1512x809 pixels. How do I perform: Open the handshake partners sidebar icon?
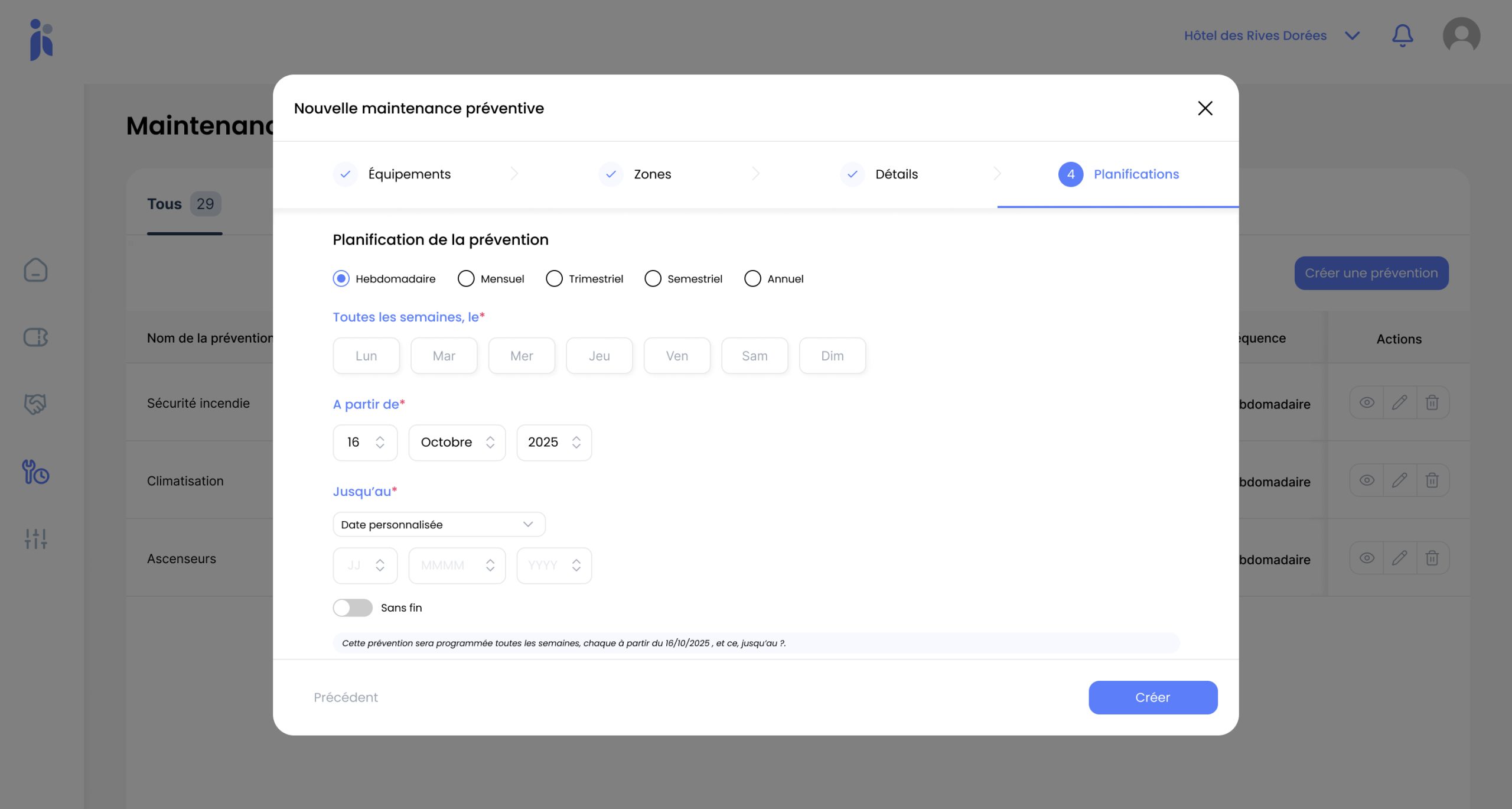coord(35,404)
